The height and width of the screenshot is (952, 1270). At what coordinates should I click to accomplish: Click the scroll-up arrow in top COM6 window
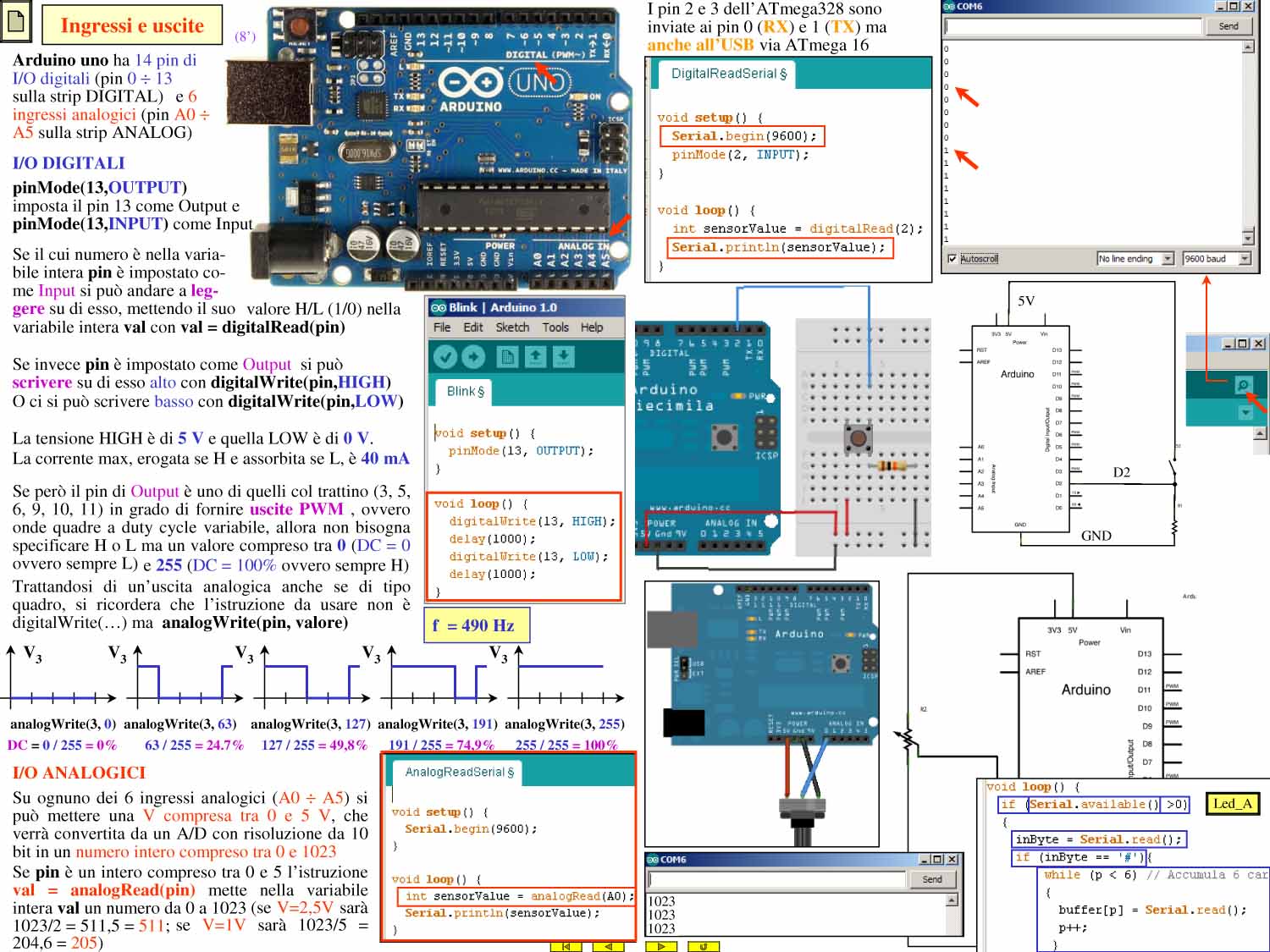coord(1247,47)
